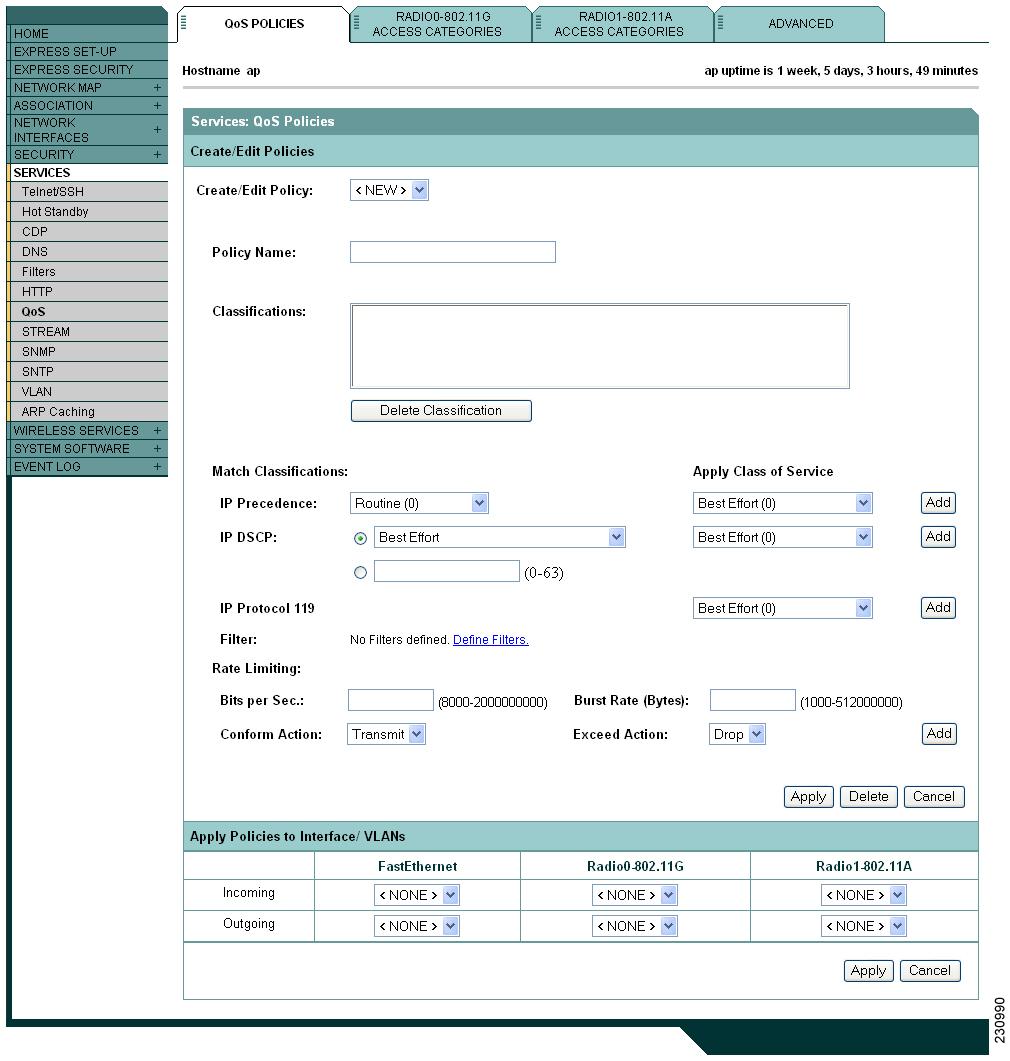The height and width of the screenshot is (1061, 1010).
Task: Select the IP DSCP named-value radio button
Action: (361, 538)
